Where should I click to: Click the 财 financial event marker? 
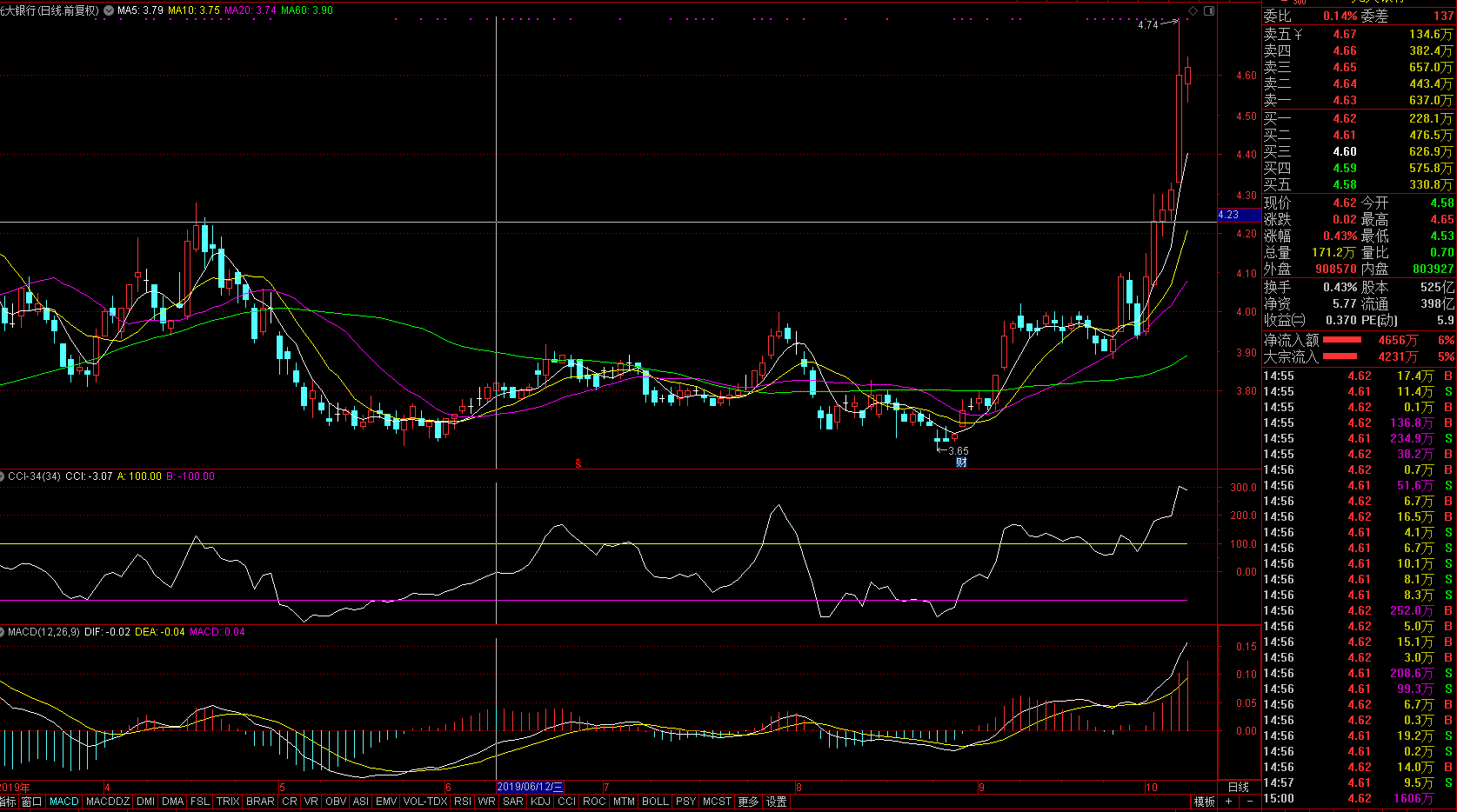(x=961, y=463)
